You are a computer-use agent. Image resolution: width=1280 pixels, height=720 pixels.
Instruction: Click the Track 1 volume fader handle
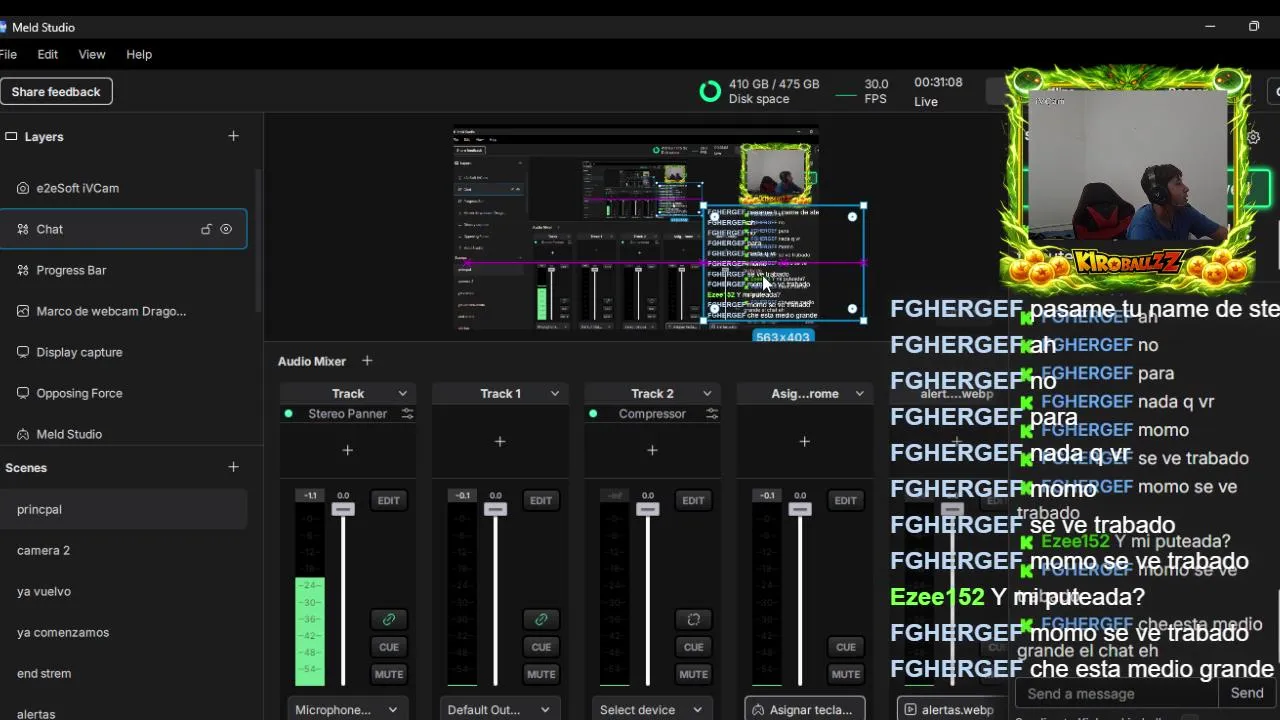click(495, 509)
